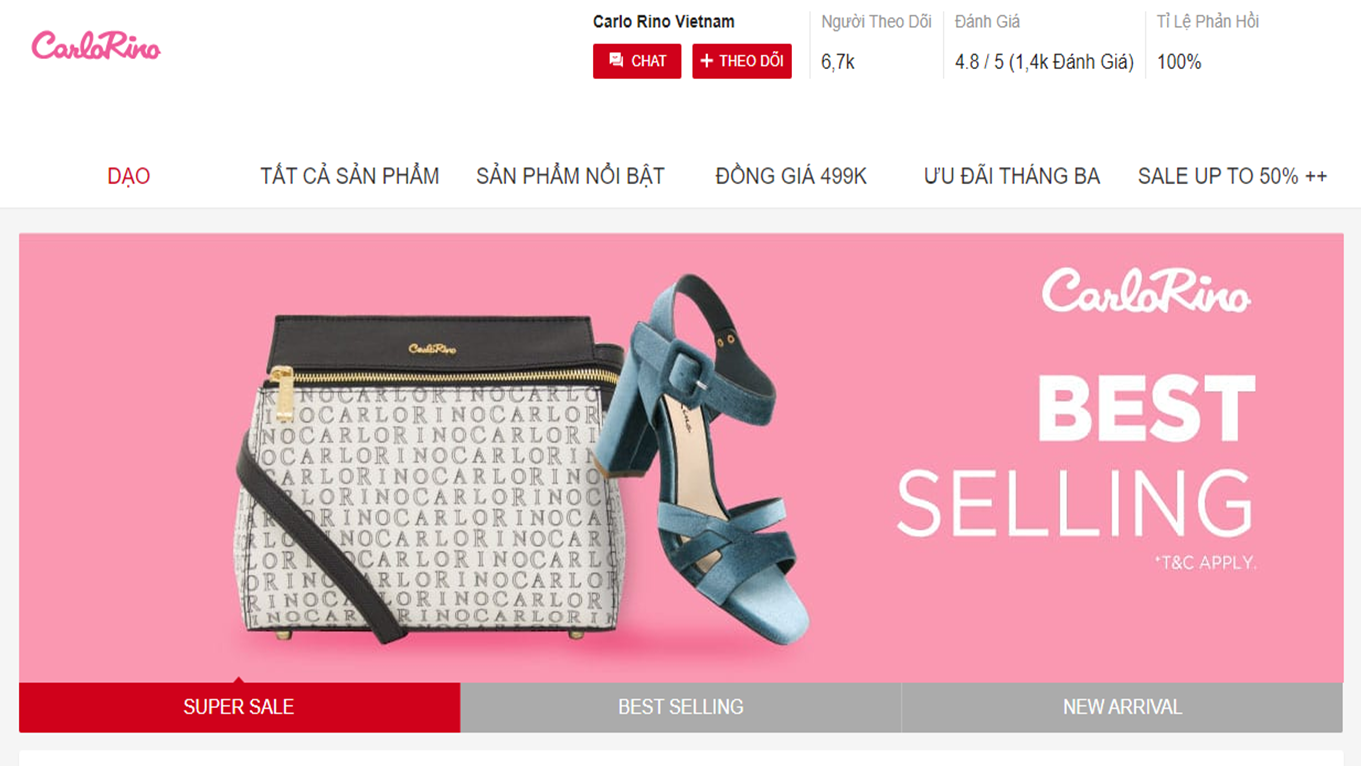Open chat with the shop
Viewport: 1361px width, 766px height.
637,61
